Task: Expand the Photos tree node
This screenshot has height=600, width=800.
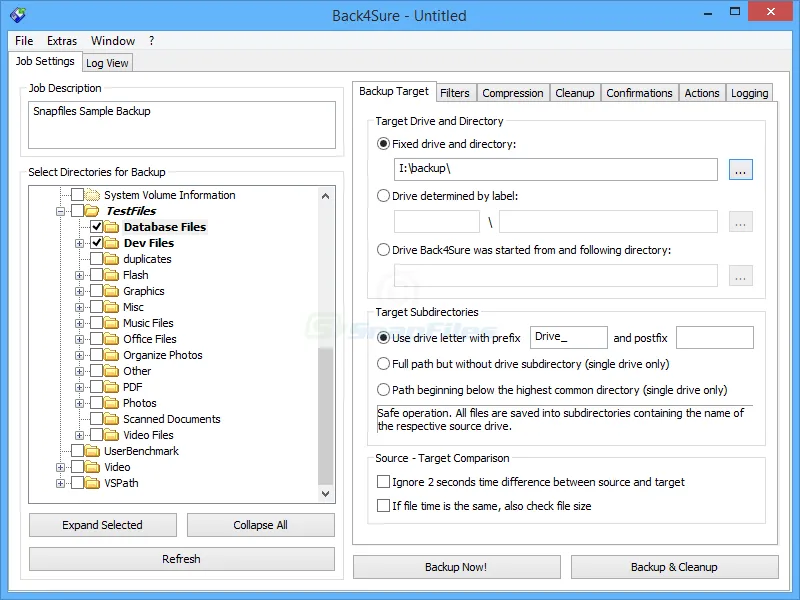Action: pos(79,404)
